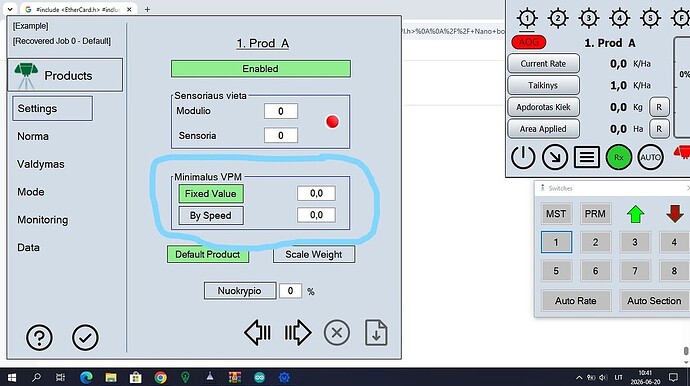Click the Auto Rate button
690x386 pixels.
[x=576, y=301]
